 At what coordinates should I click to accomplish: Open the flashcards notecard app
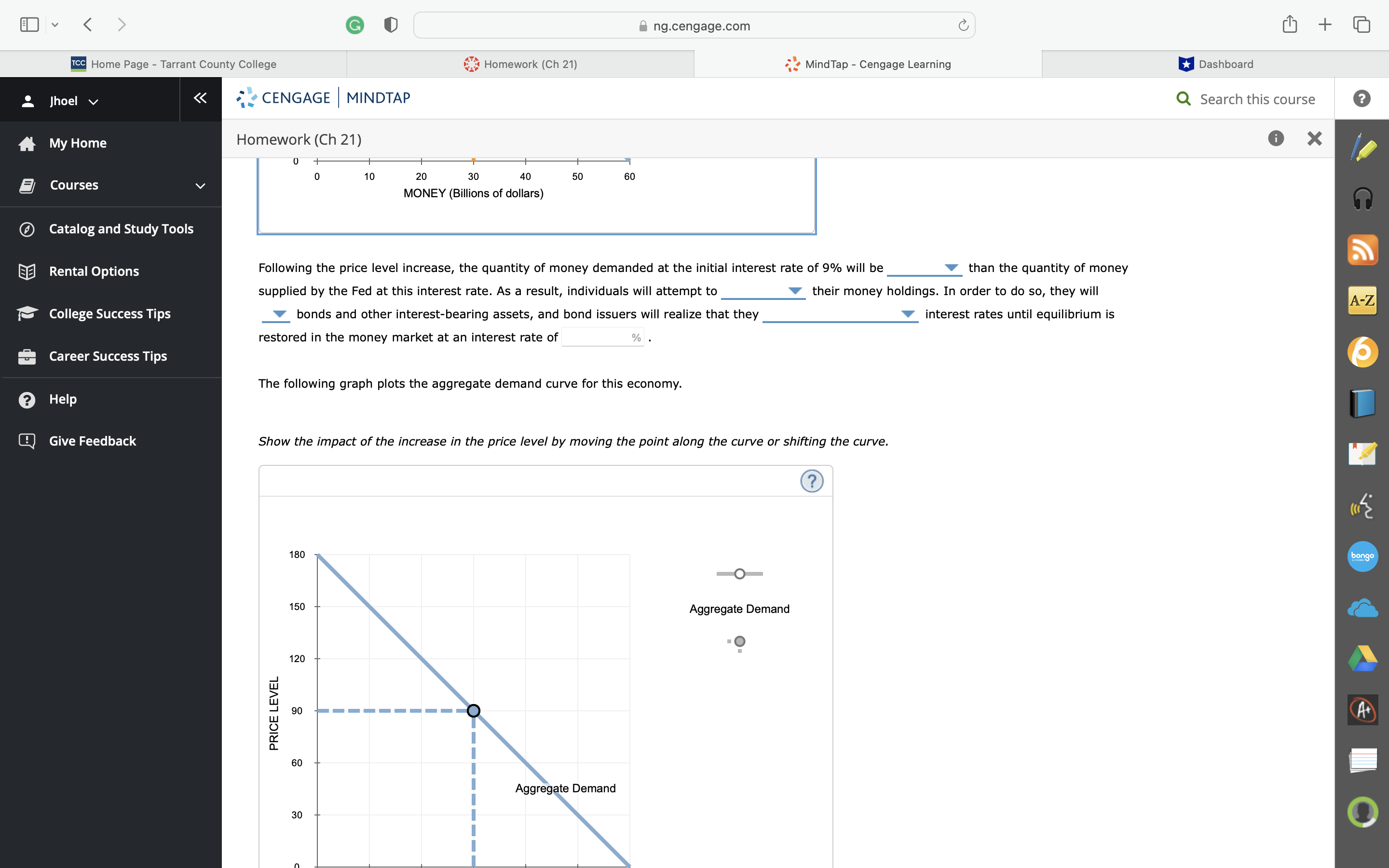[1362, 760]
